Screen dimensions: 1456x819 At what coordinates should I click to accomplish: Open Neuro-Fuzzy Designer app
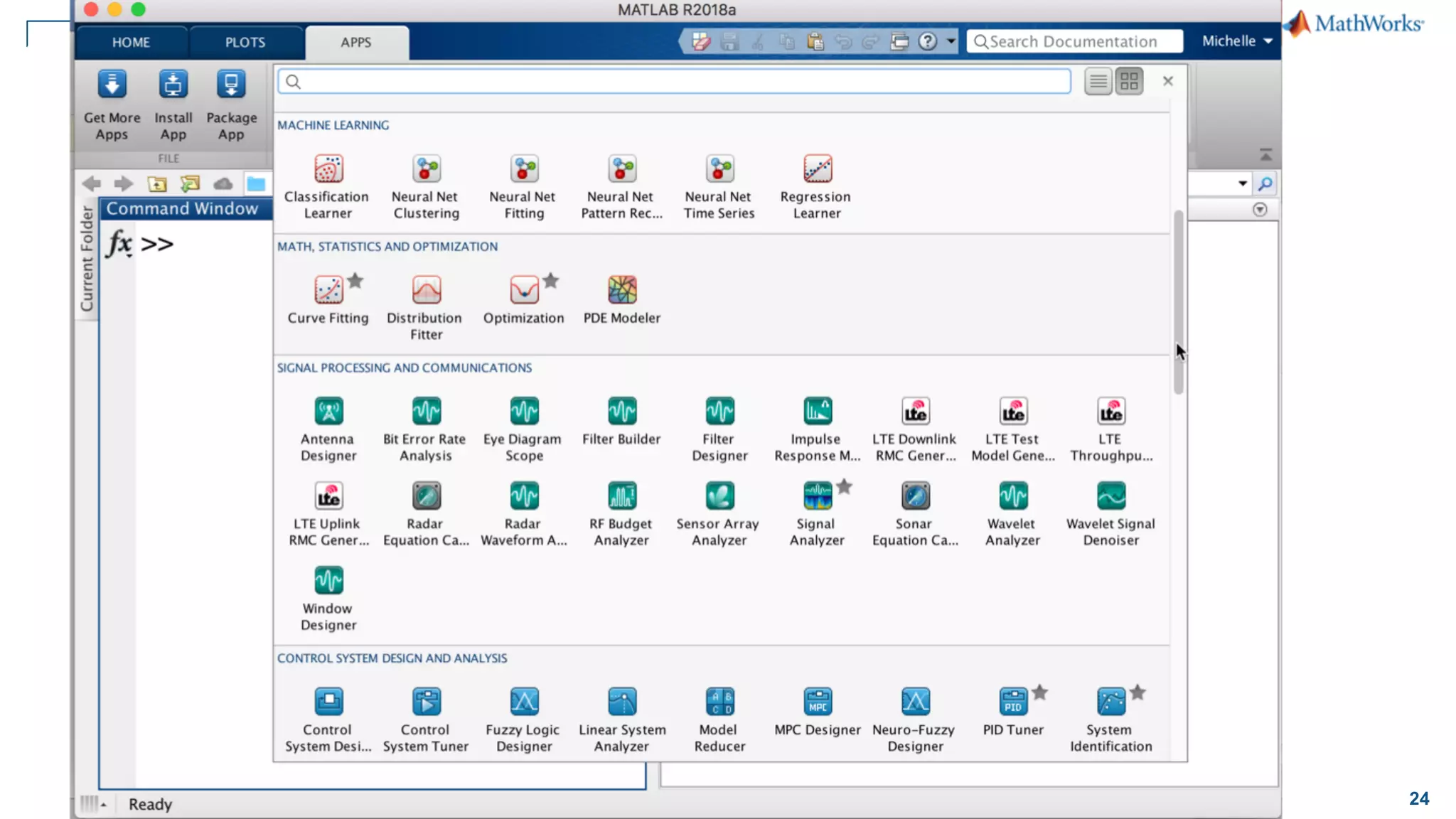click(915, 719)
